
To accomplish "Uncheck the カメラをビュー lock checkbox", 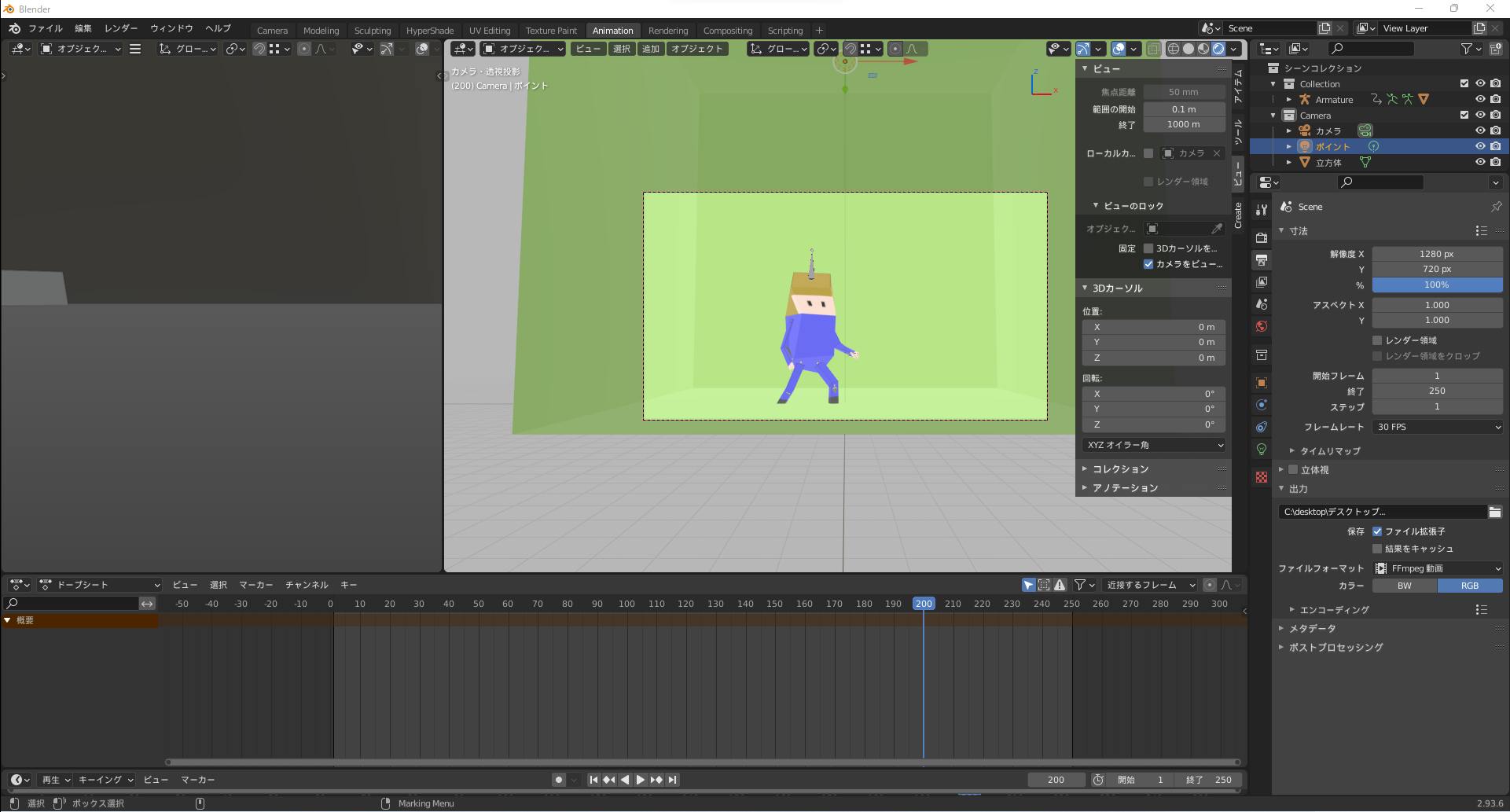I will click(1148, 264).
